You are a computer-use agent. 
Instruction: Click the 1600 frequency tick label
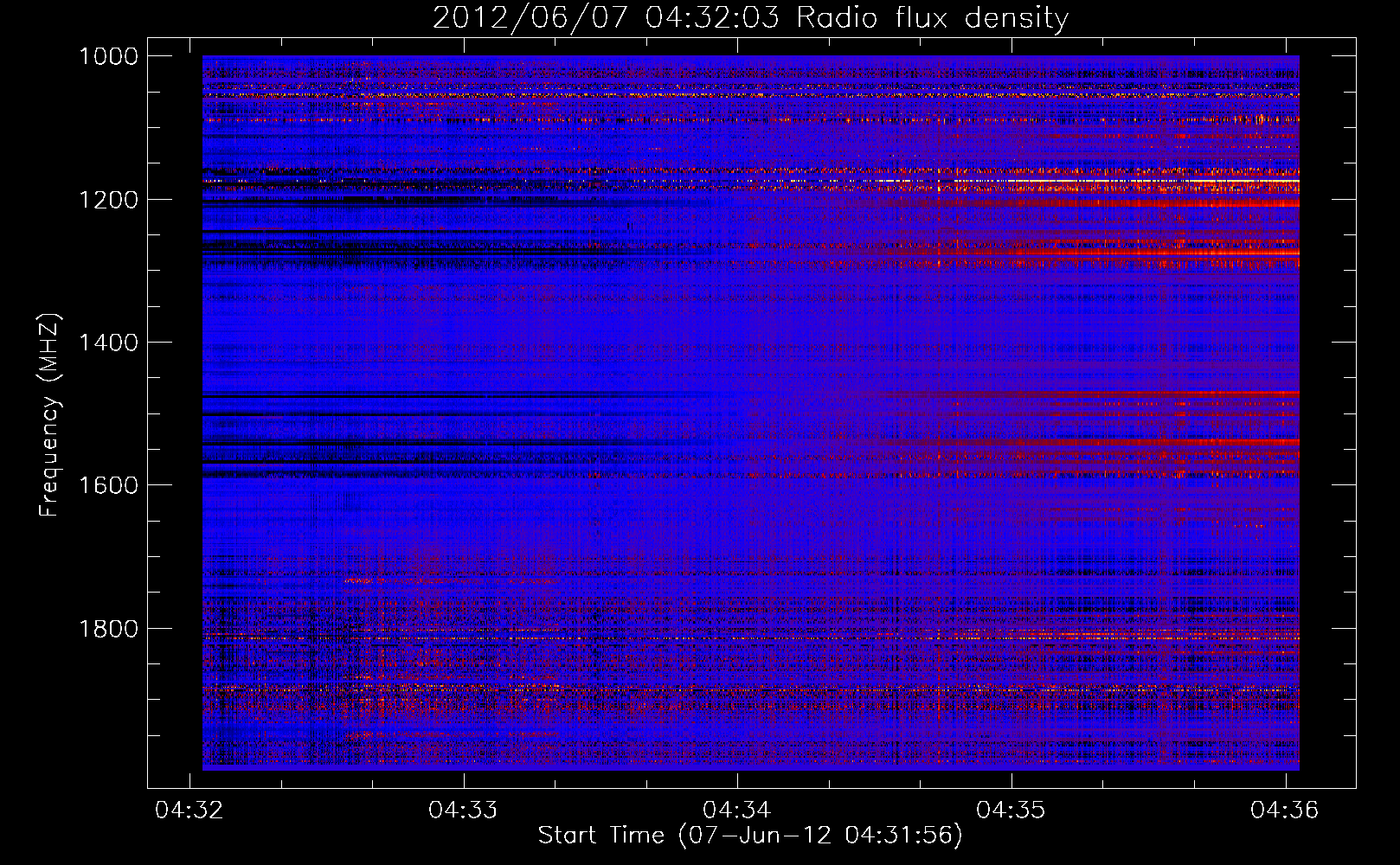point(108,485)
